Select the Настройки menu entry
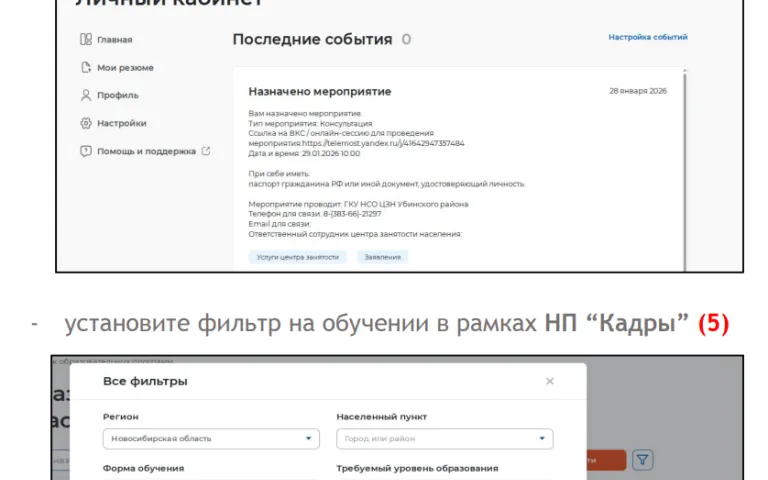Screen dimensions: 768x480 point(122,124)
